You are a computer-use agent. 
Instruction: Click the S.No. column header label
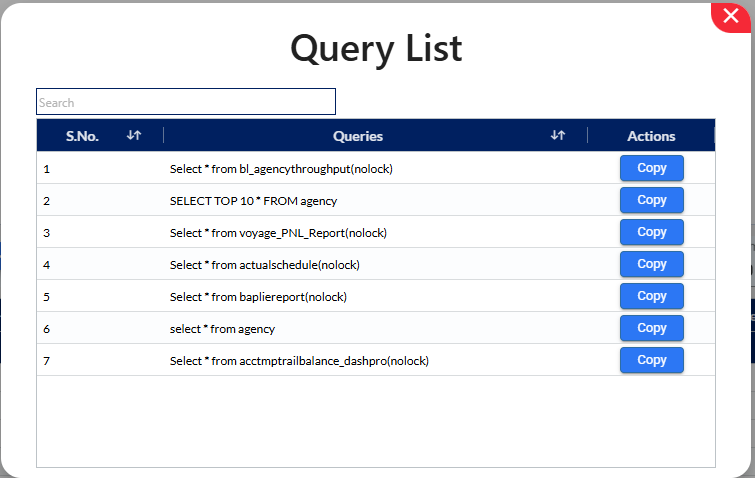[x=82, y=136]
